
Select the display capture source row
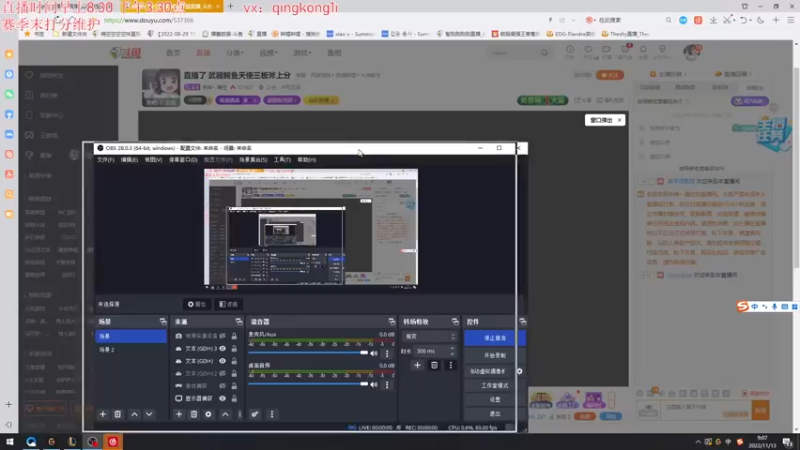[206, 398]
